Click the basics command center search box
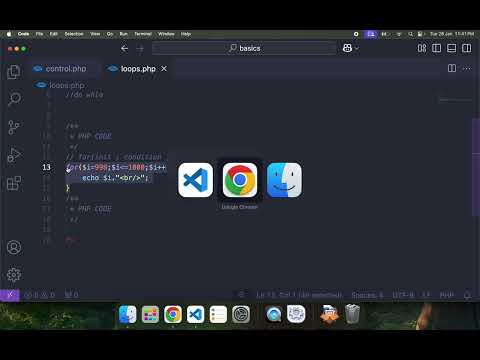The height and width of the screenshot is (360, 480). coord(244,49)
